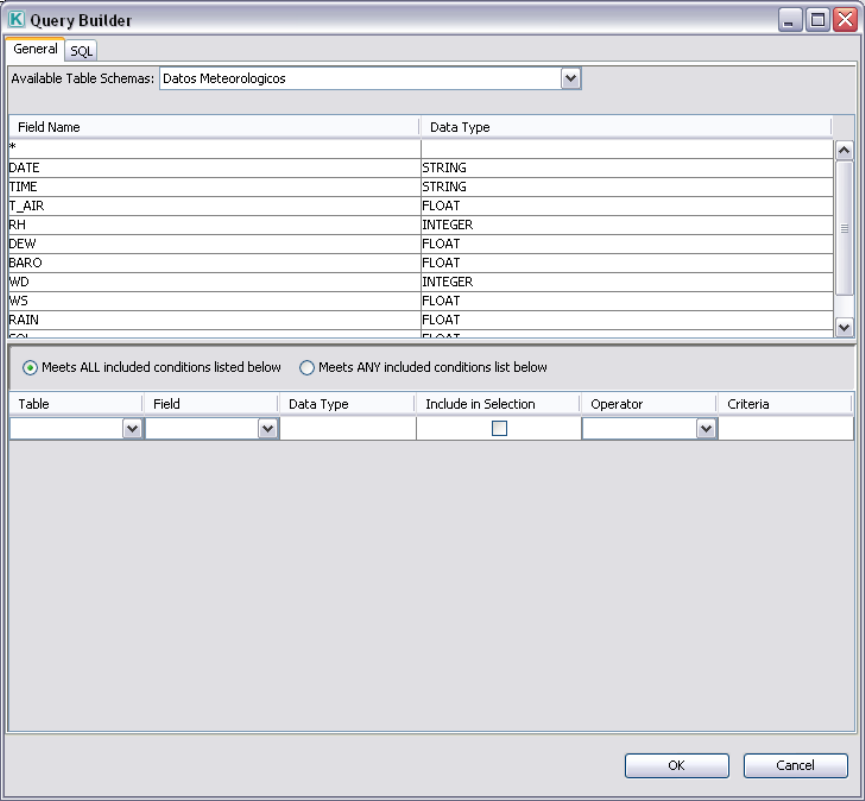Click the Table column header in conditions grid
This screenshot has height=801, width=865.
[76, 404]
